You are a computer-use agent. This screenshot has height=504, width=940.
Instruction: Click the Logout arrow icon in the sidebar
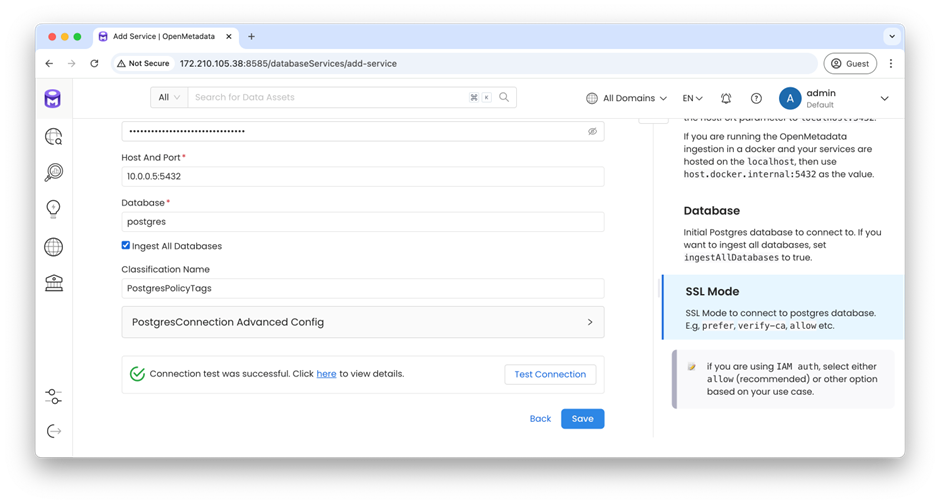click(x=53, y=431)
